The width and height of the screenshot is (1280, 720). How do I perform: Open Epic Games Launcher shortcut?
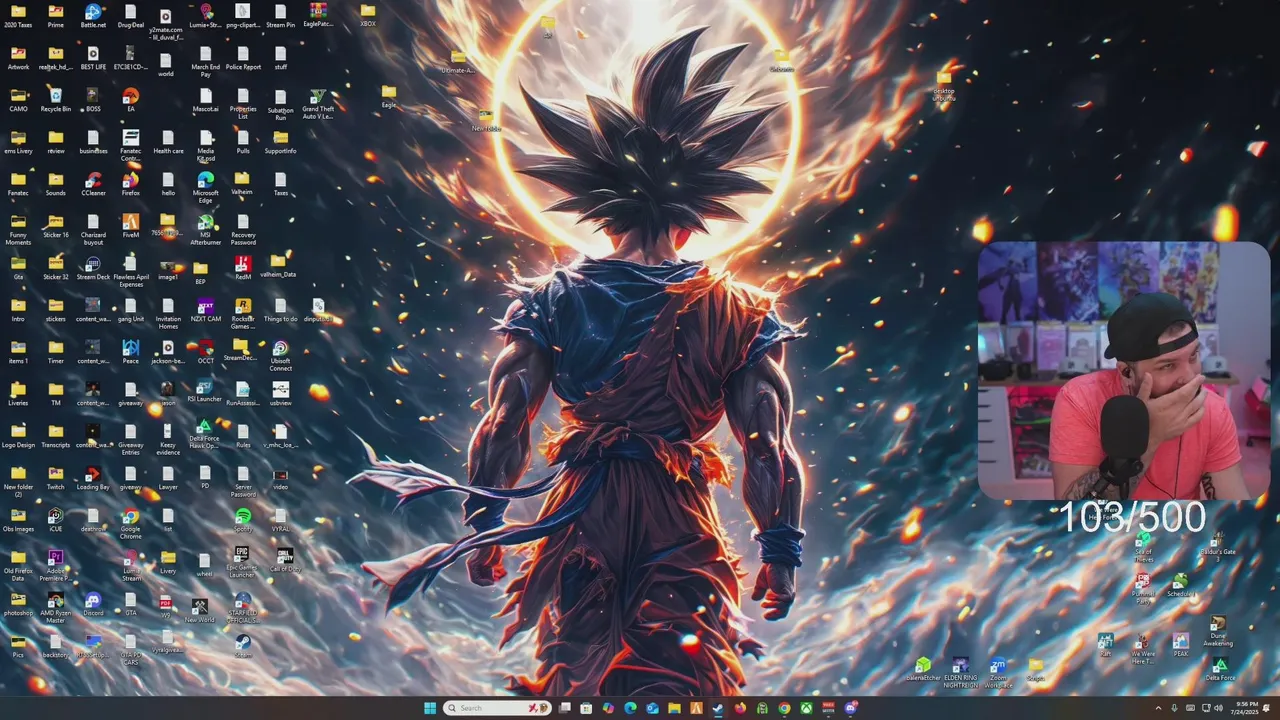(242, 562)
